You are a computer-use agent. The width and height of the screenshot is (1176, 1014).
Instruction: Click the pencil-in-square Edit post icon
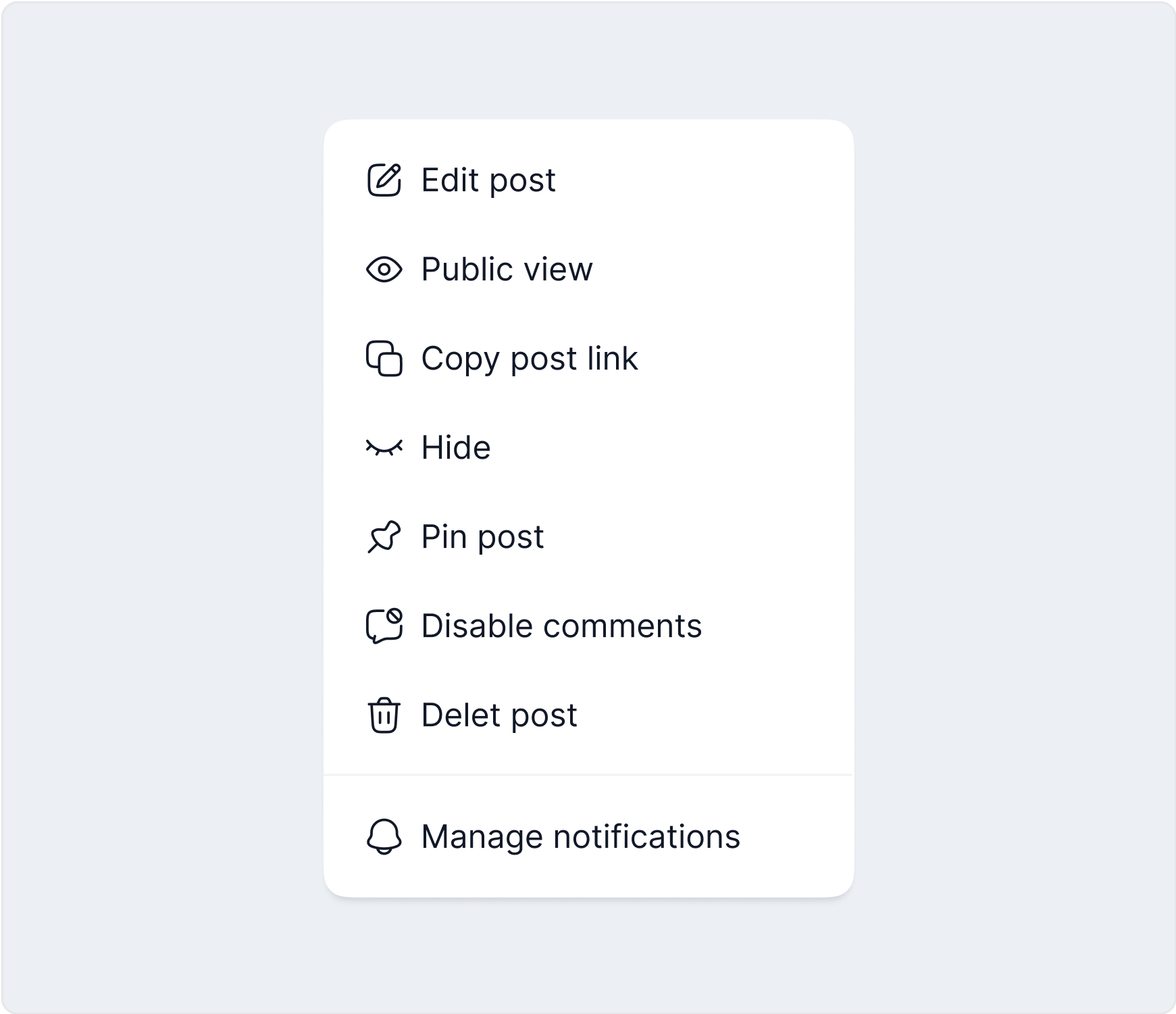[x=384, y=180]
